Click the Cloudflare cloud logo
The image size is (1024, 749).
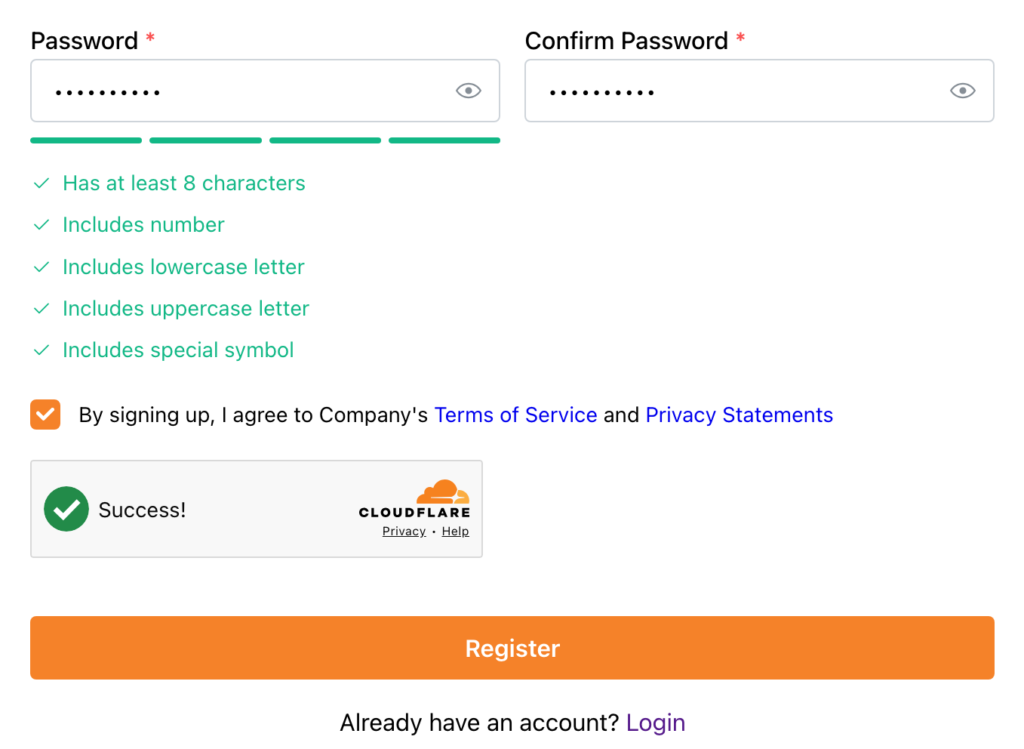pyautogui.click(x=443, y=491)
